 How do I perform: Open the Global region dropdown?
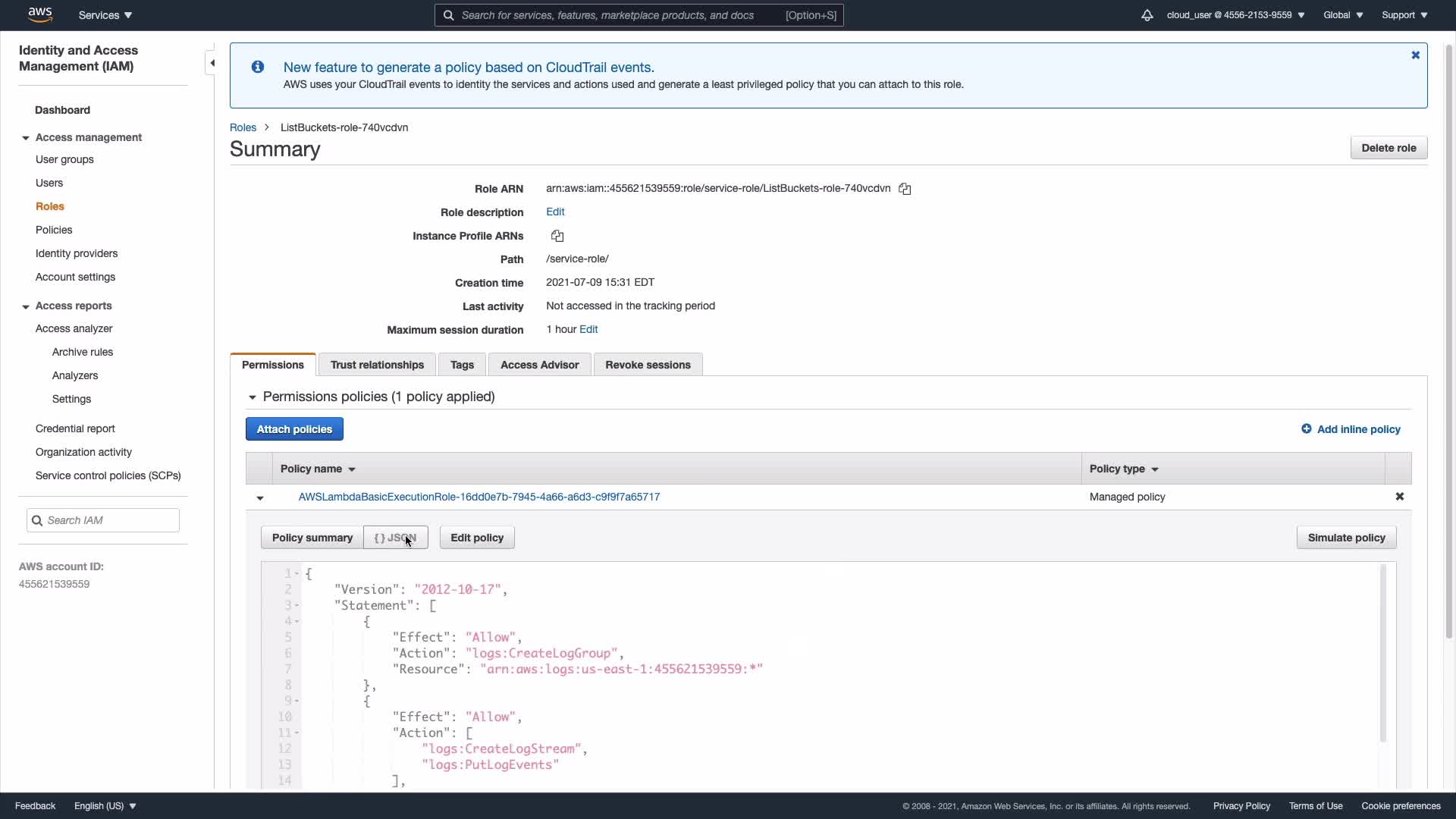[1342, 15]
